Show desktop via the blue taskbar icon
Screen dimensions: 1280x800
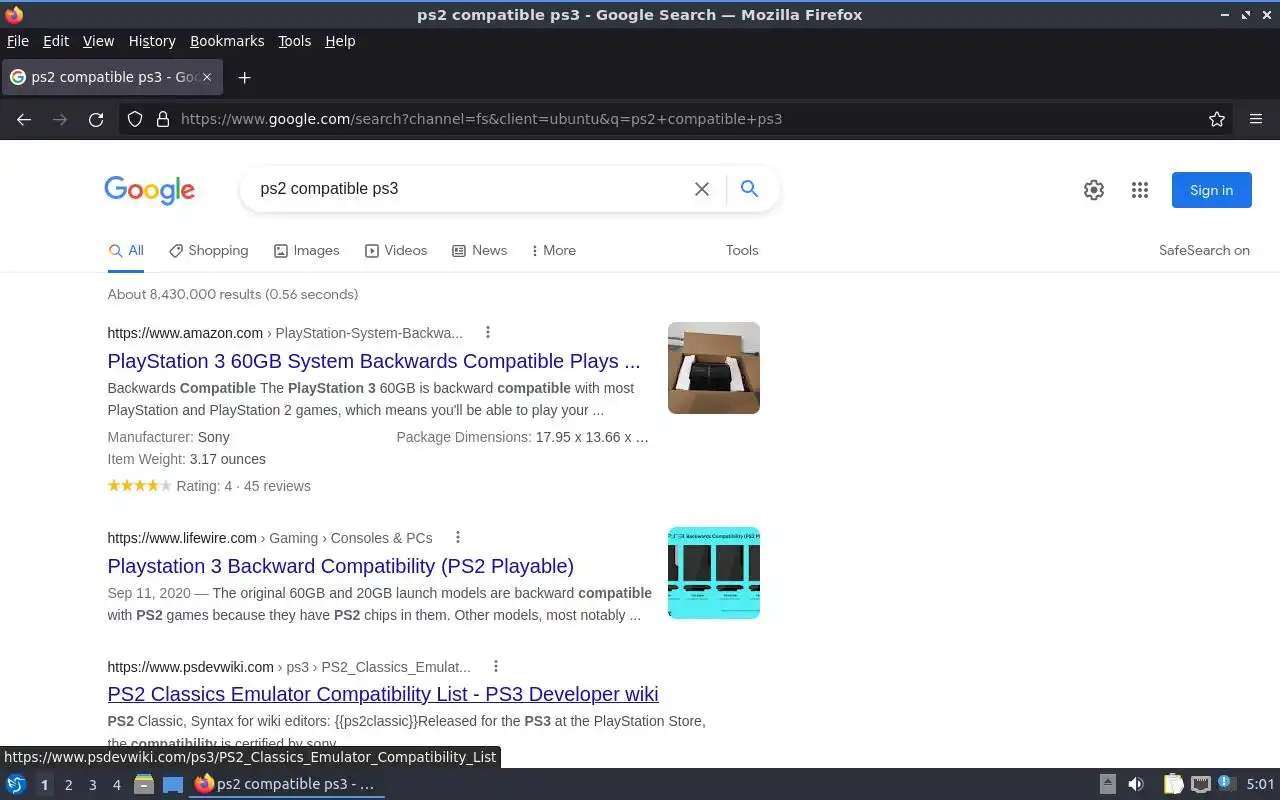[173, 784]
